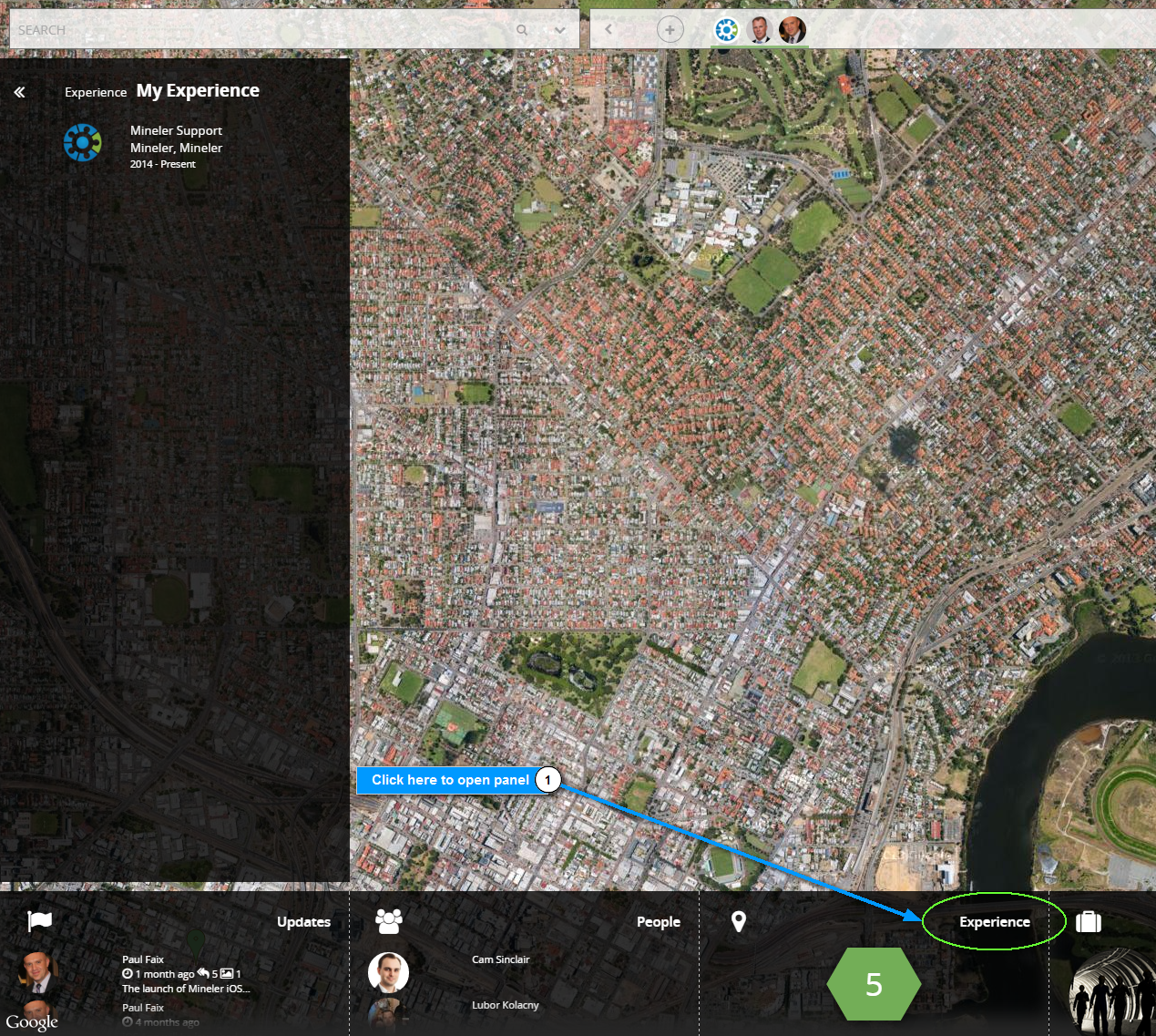Collapse the Experience panel with double chevron
The width and height of the screenshot is (1156, 1036).
(x=19, y=92)
